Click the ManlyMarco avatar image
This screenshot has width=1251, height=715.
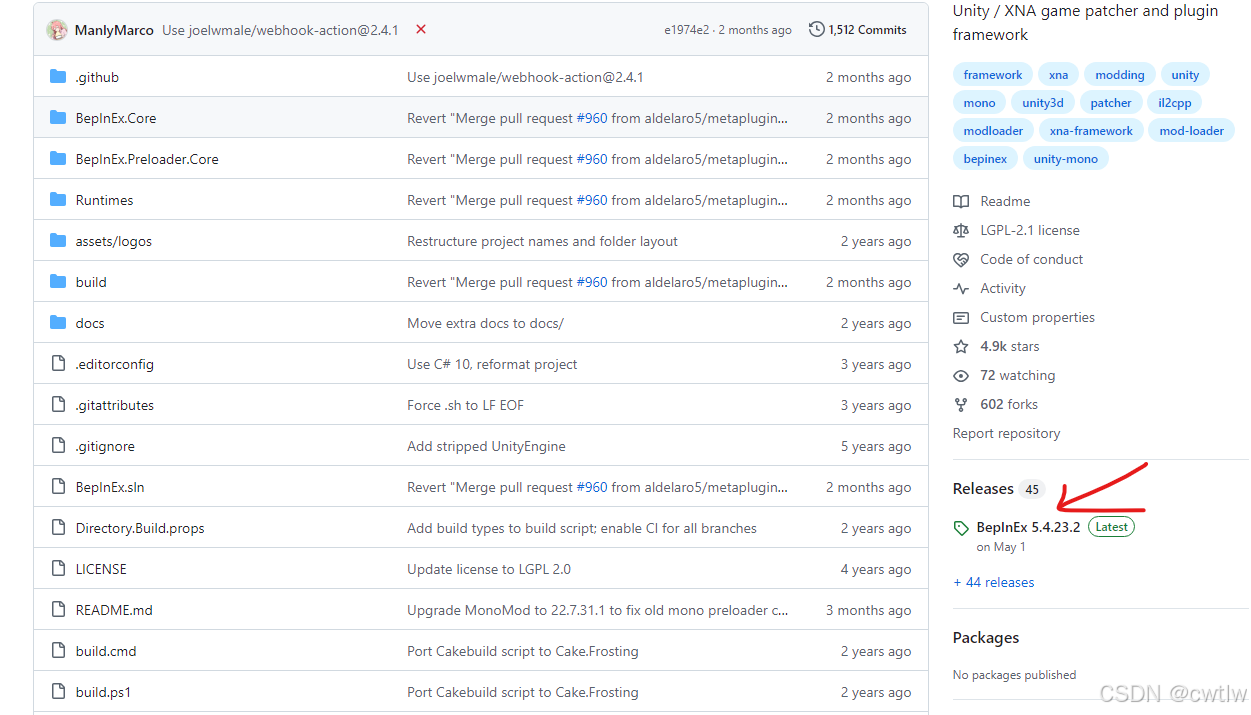pos(57,30)
